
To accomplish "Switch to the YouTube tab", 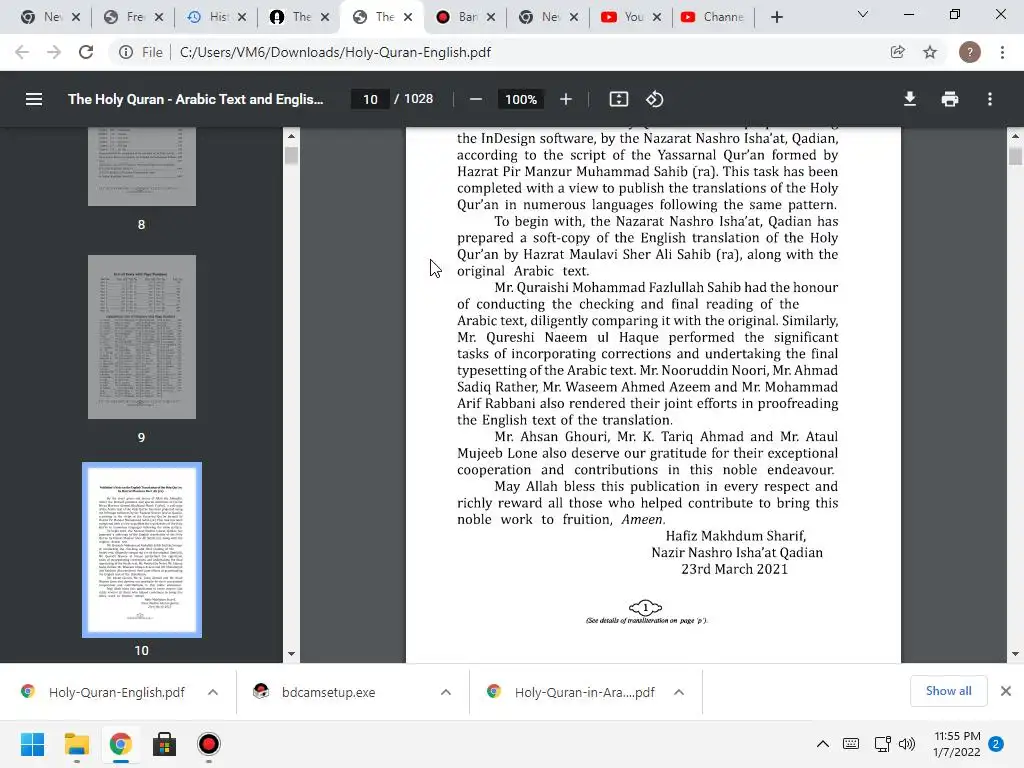I will click(x=630, y=17).
